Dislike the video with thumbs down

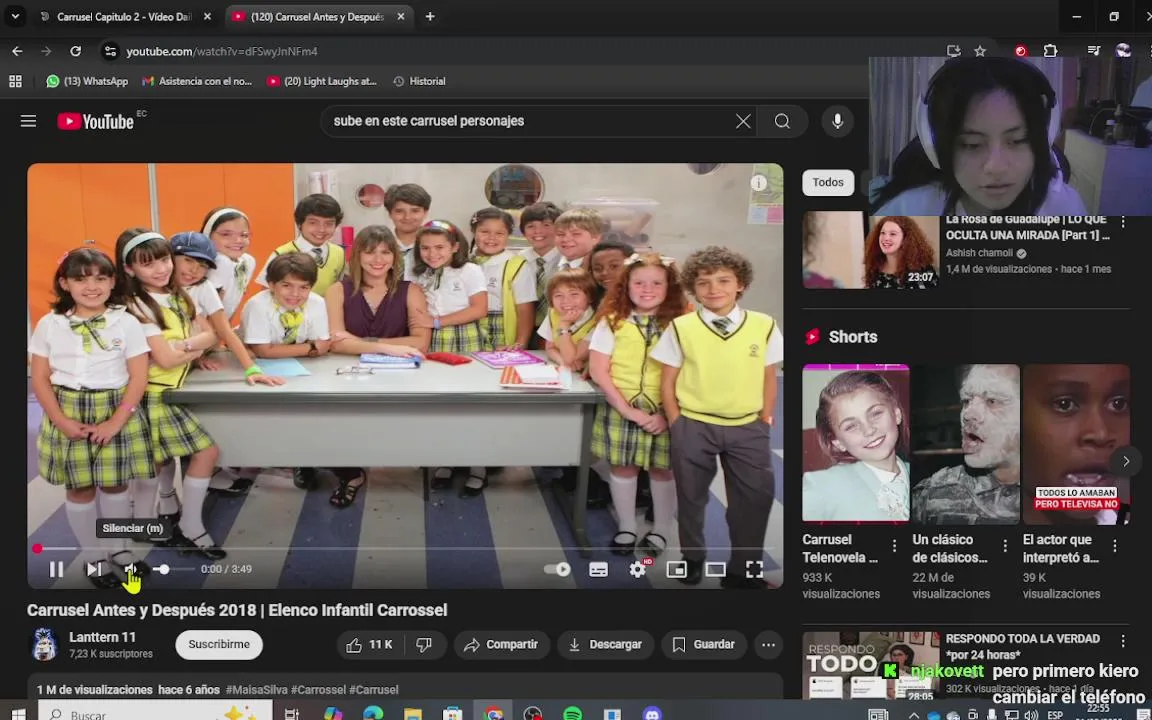click(424, 644)
